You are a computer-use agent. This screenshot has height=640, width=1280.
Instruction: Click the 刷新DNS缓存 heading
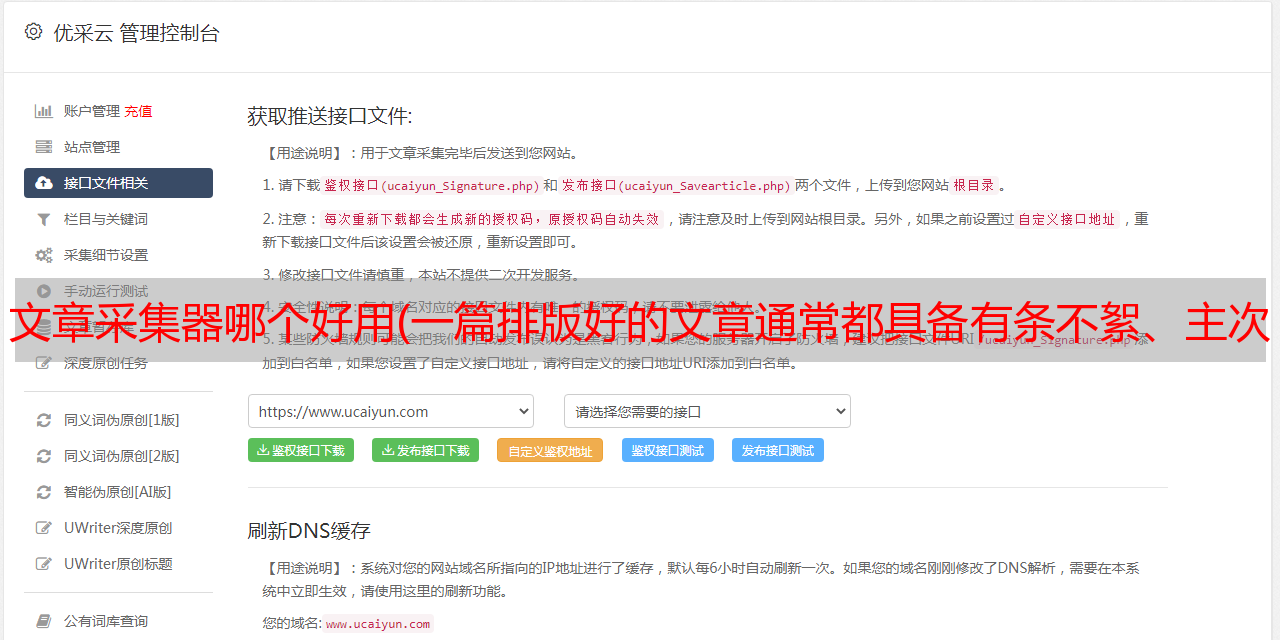(x=309, y=530)
